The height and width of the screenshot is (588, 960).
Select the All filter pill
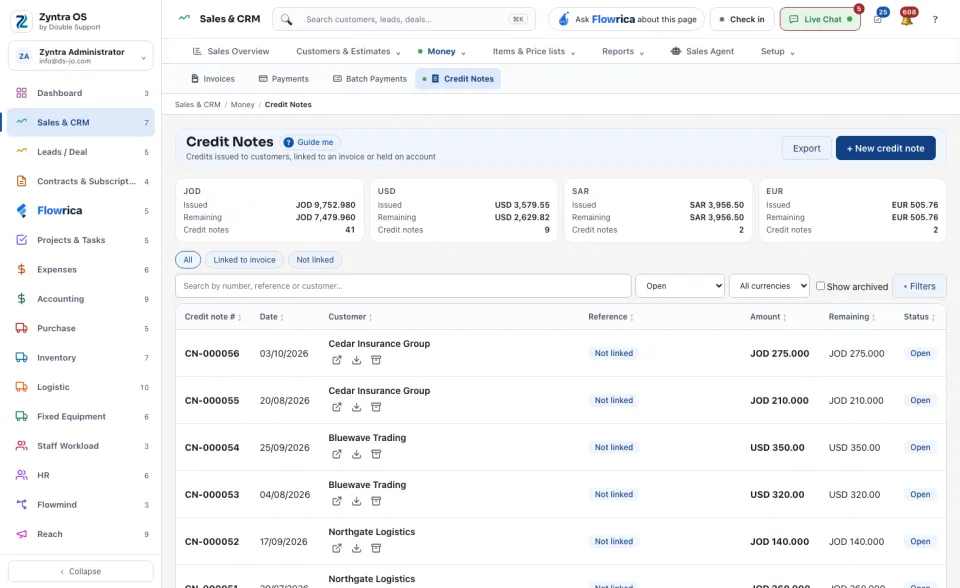(x=188, y=260)
